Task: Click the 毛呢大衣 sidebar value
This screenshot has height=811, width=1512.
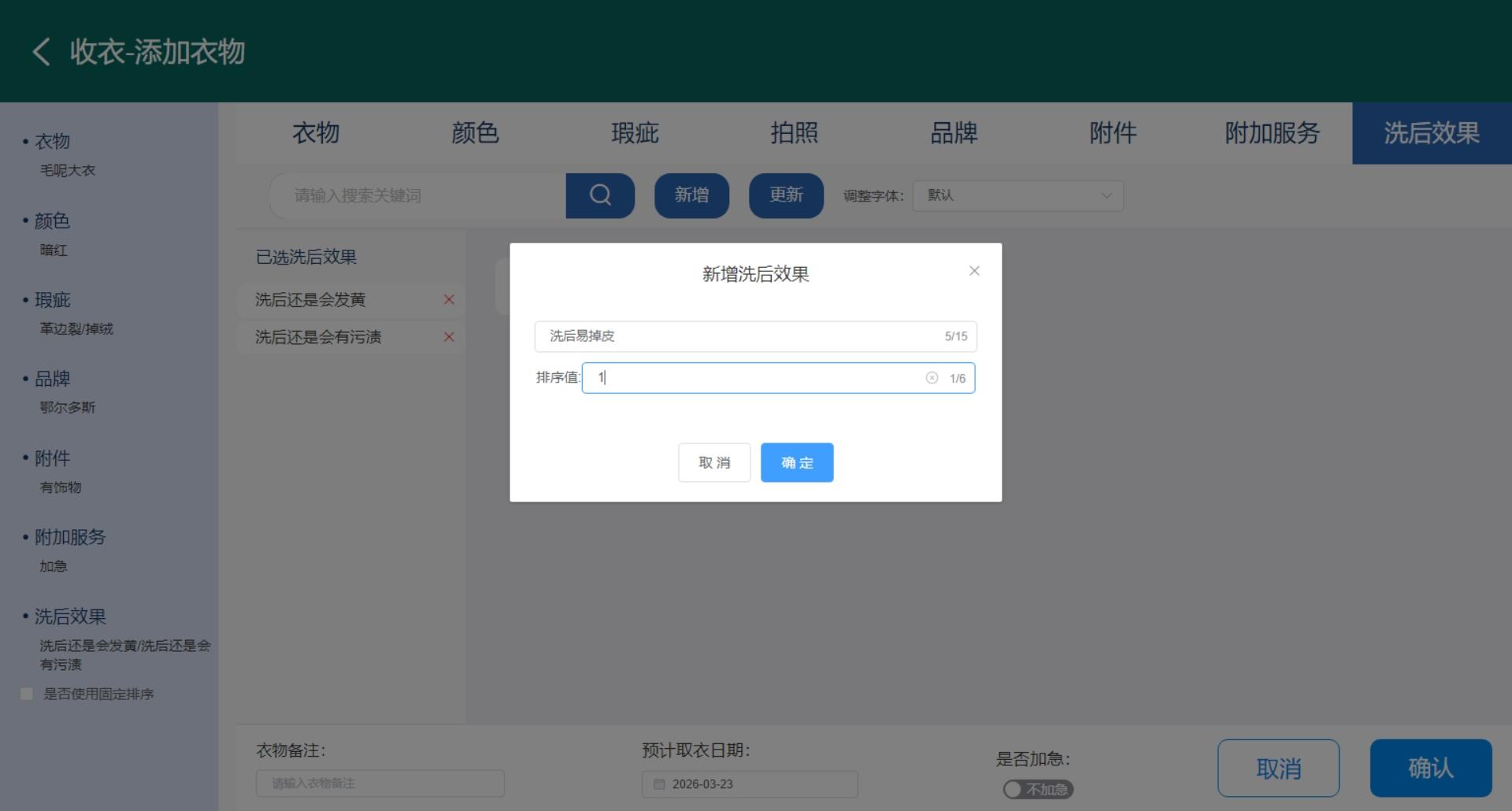Action: [x=68, y=170]
